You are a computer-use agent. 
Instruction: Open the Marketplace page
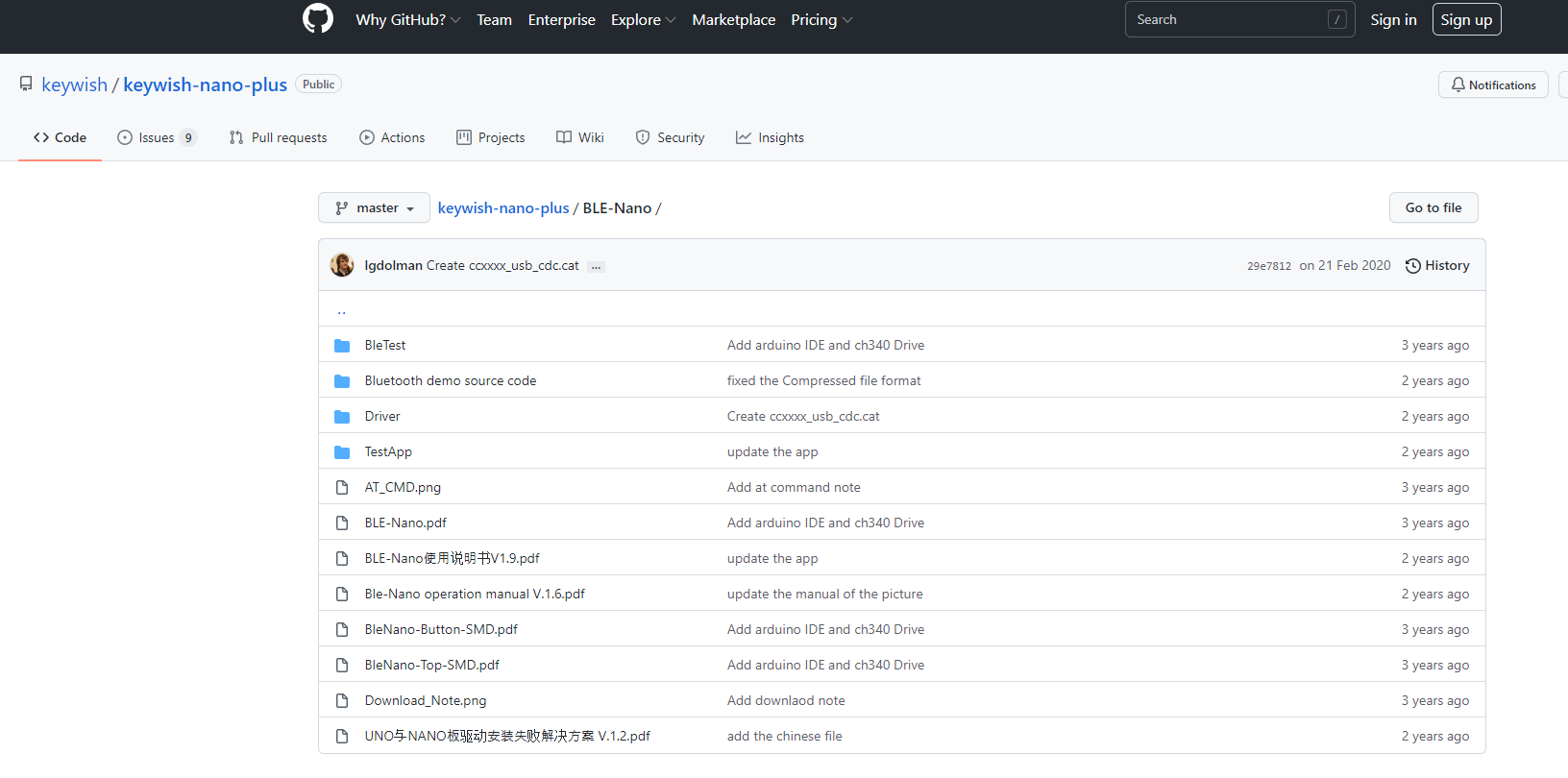click(733, 19)
